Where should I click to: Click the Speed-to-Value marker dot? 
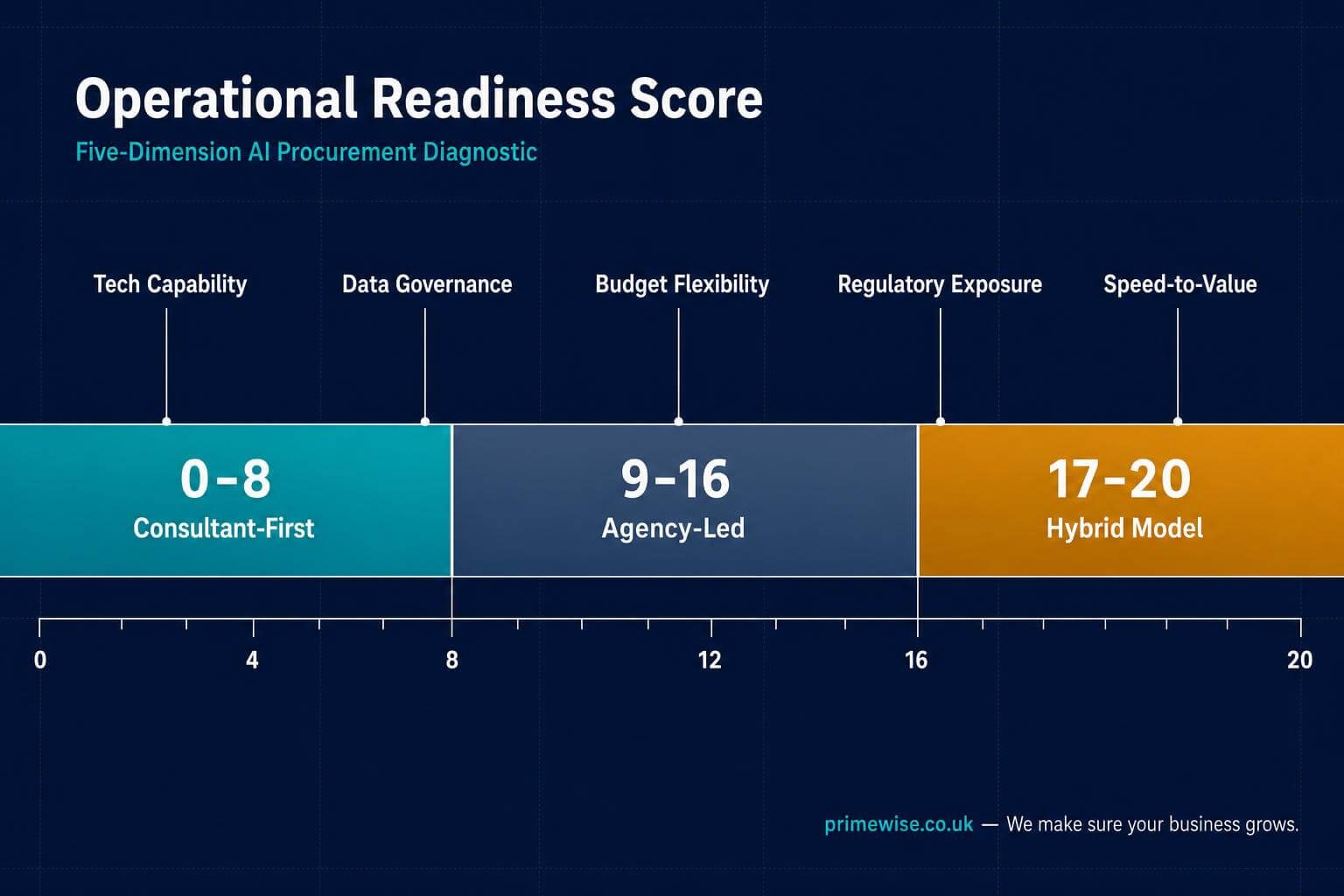[x=1178, y=422]
